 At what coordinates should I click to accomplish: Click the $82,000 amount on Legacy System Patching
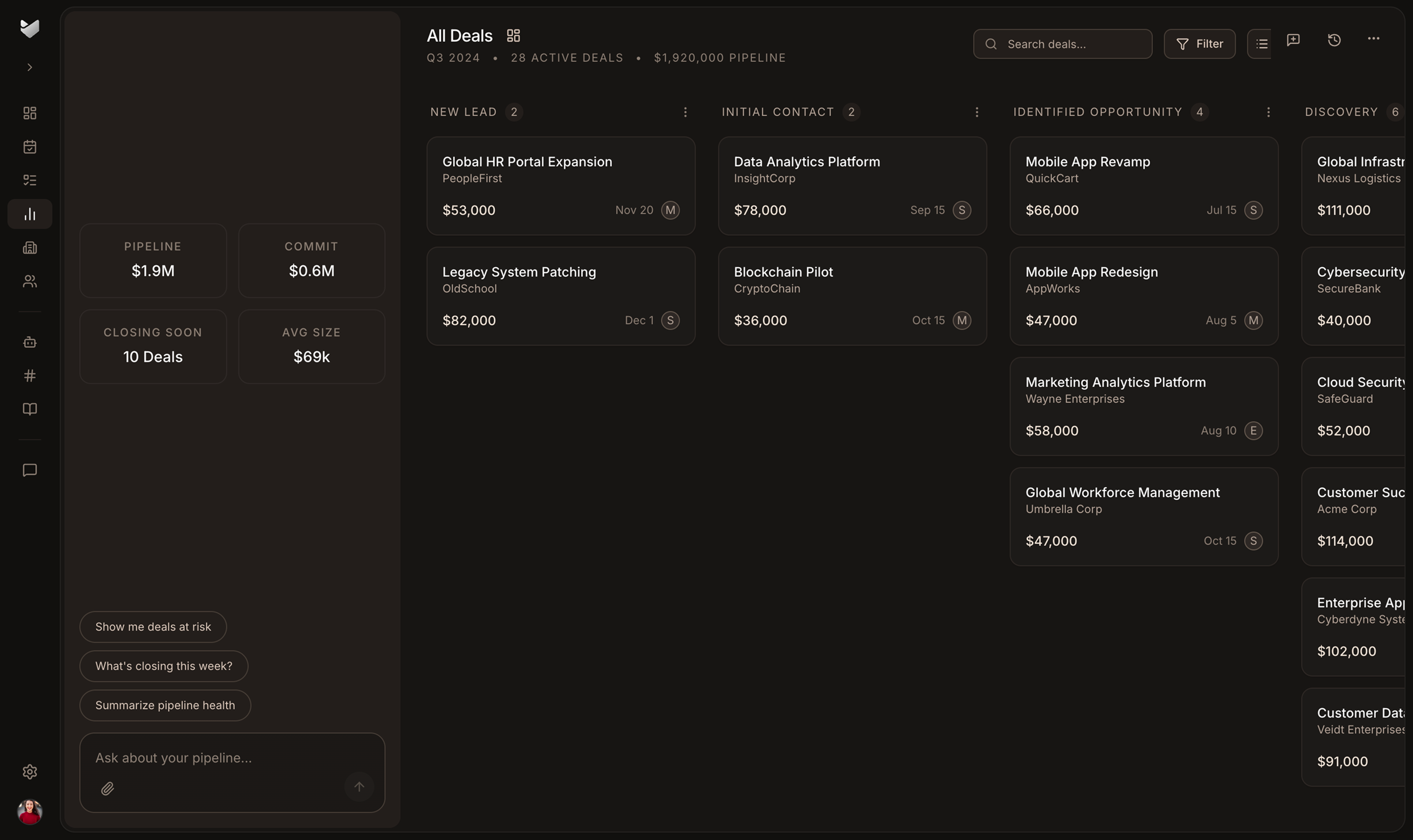[469, 320]
